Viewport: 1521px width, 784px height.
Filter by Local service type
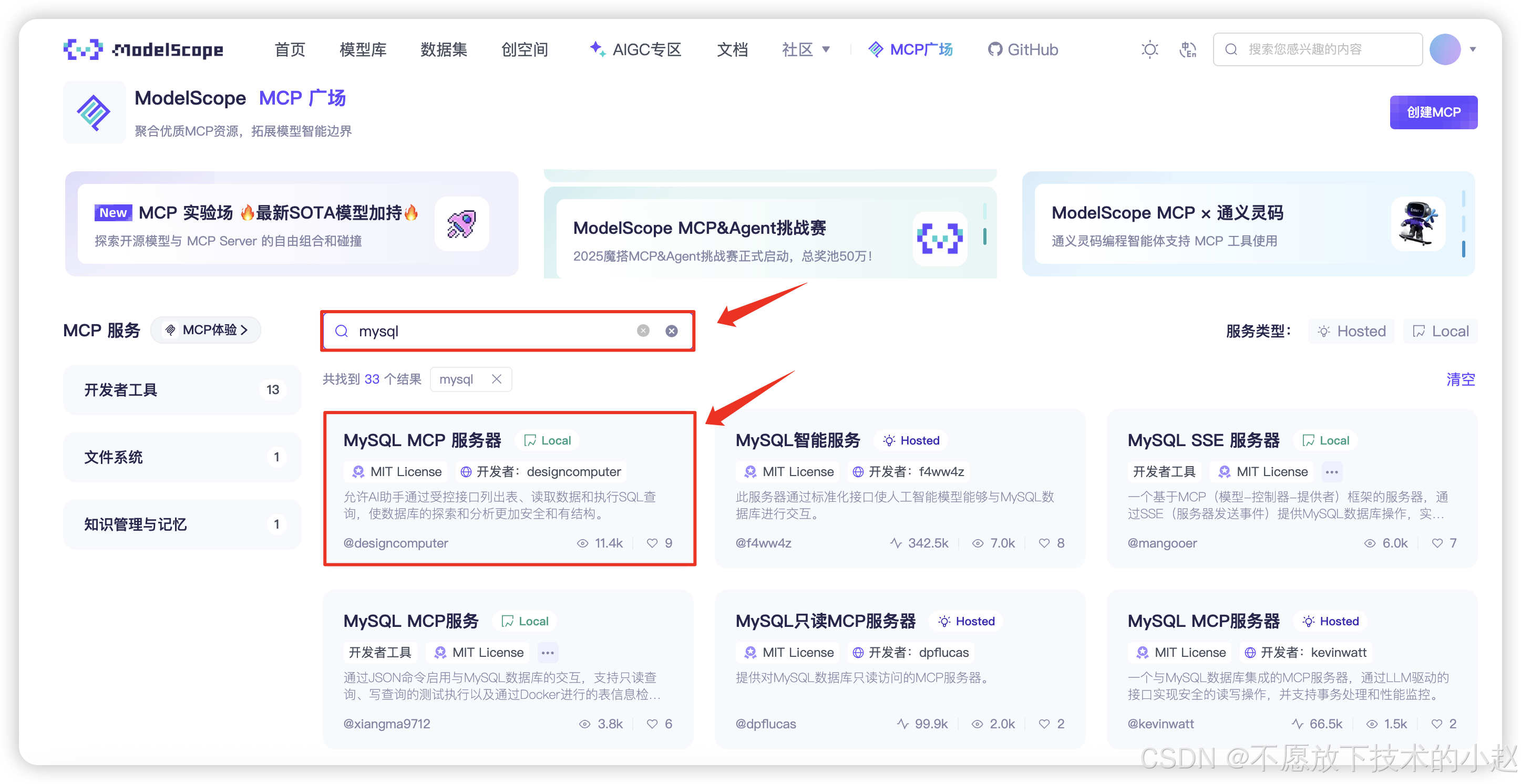coord(1440,331)
